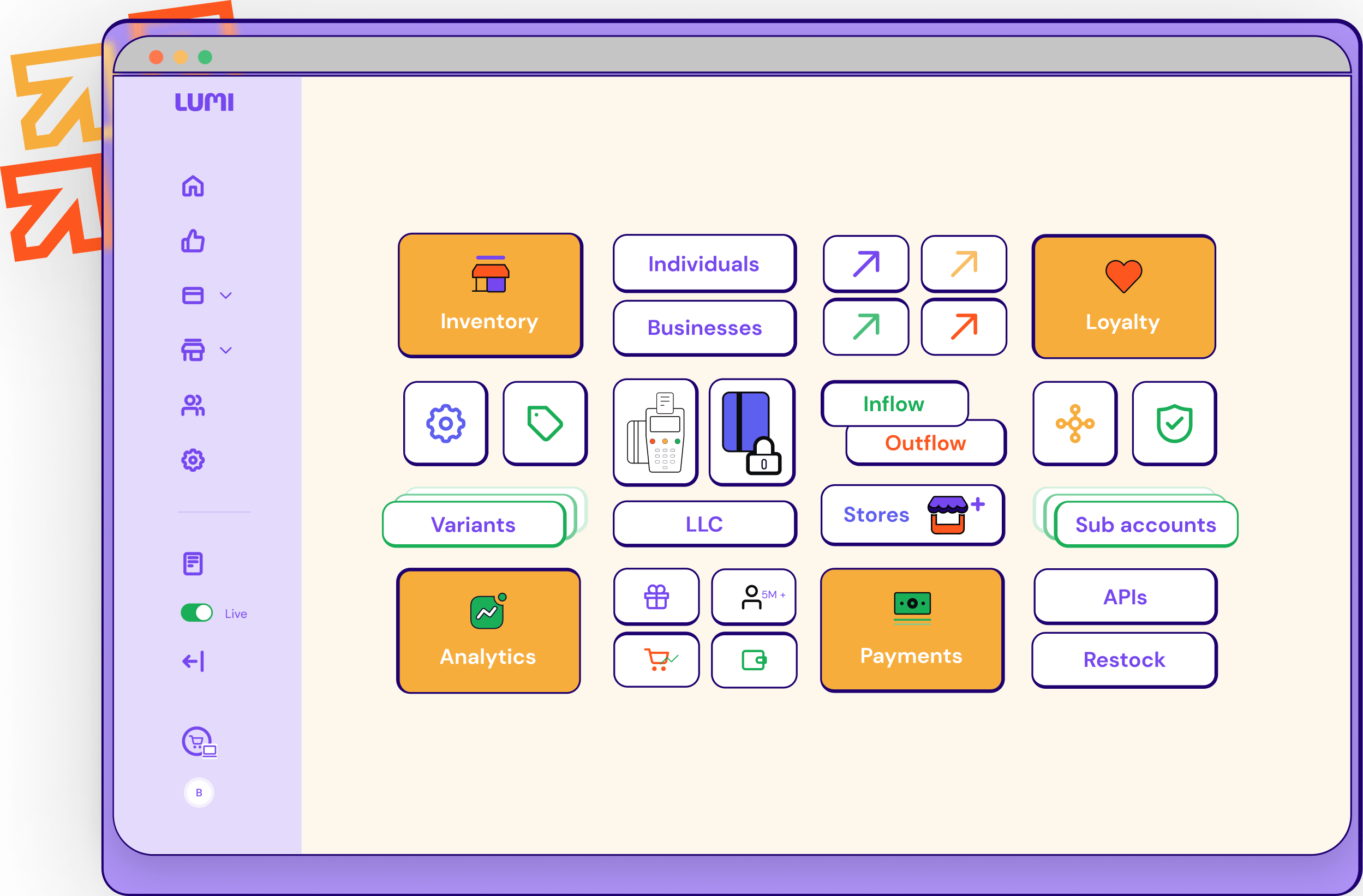Image resolution: width=1363 pixels, height=896 pixels.
Task: Click the shopping cart icon tile
Action: (x=656, y=659)
